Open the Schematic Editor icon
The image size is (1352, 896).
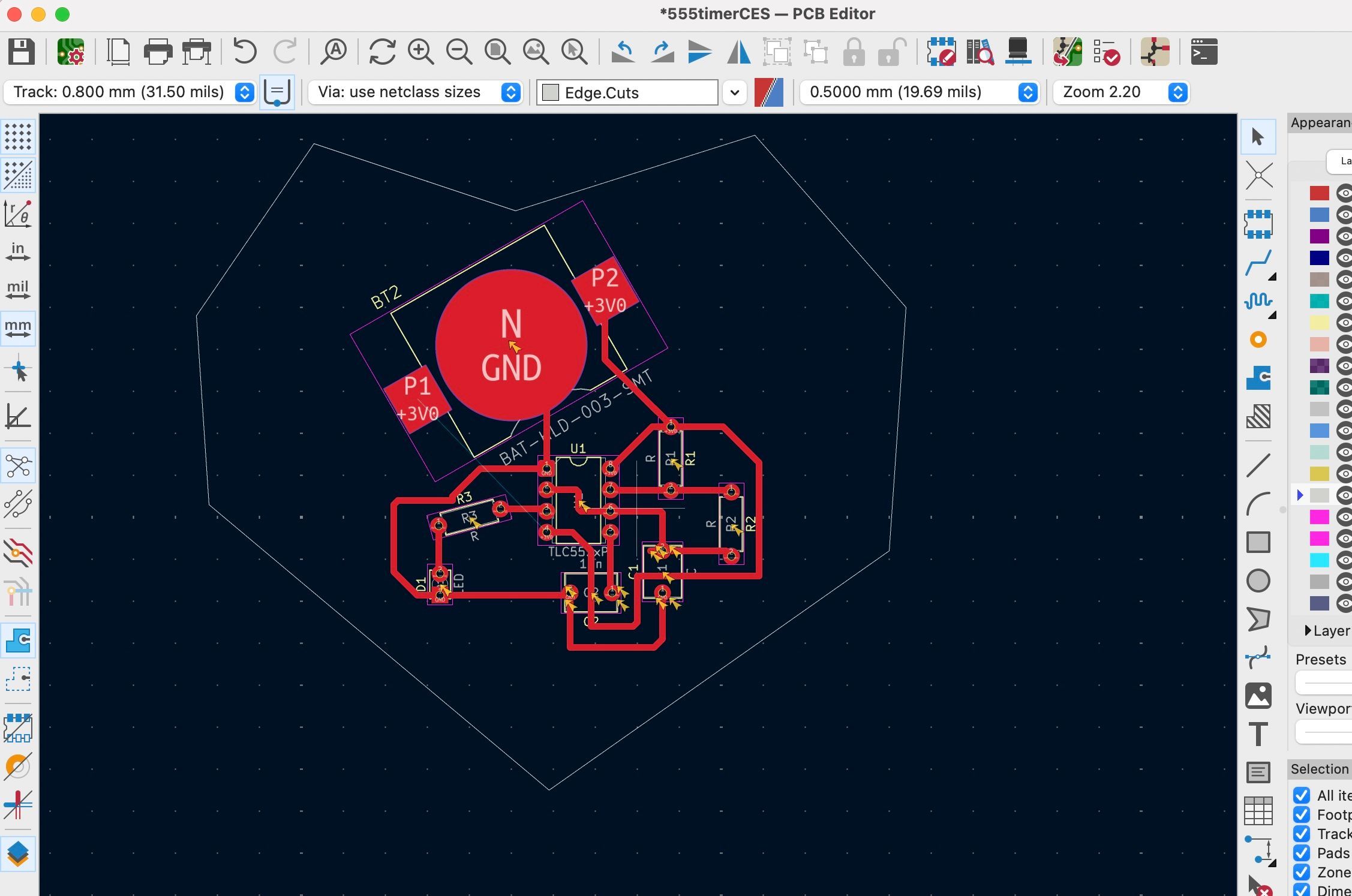(x=1155, y=52)
